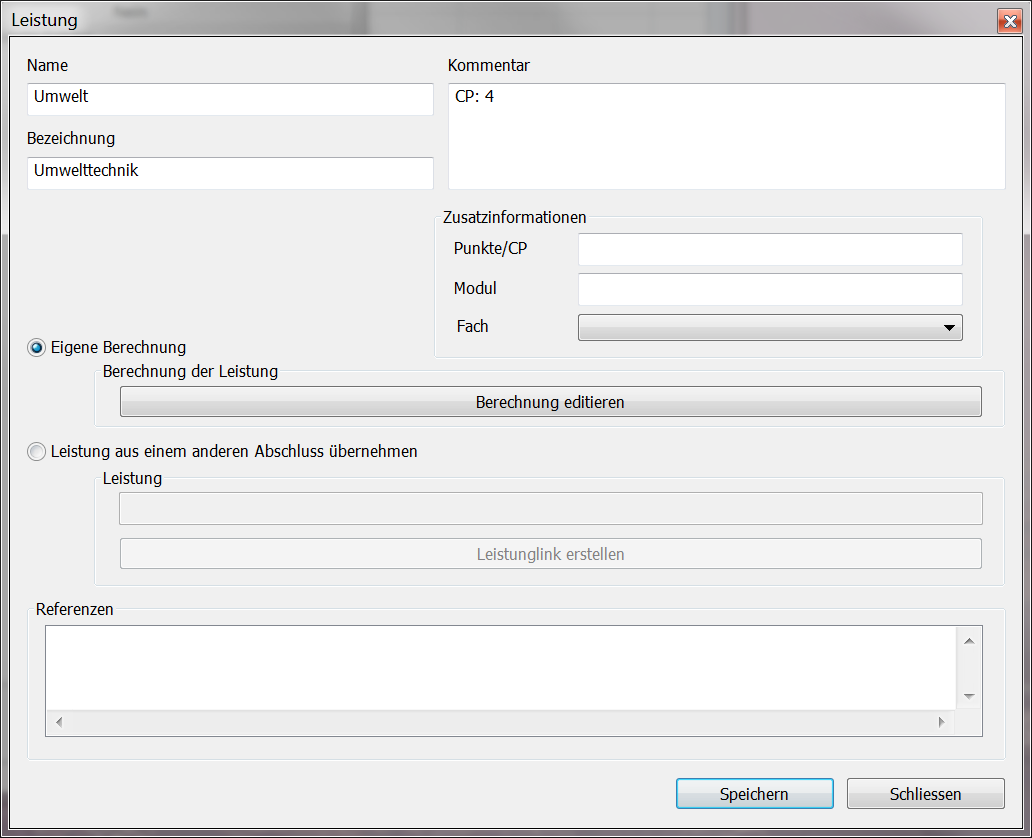Close the Leistung dialog with red X
1032x838 pixels.
(1007, 21)
